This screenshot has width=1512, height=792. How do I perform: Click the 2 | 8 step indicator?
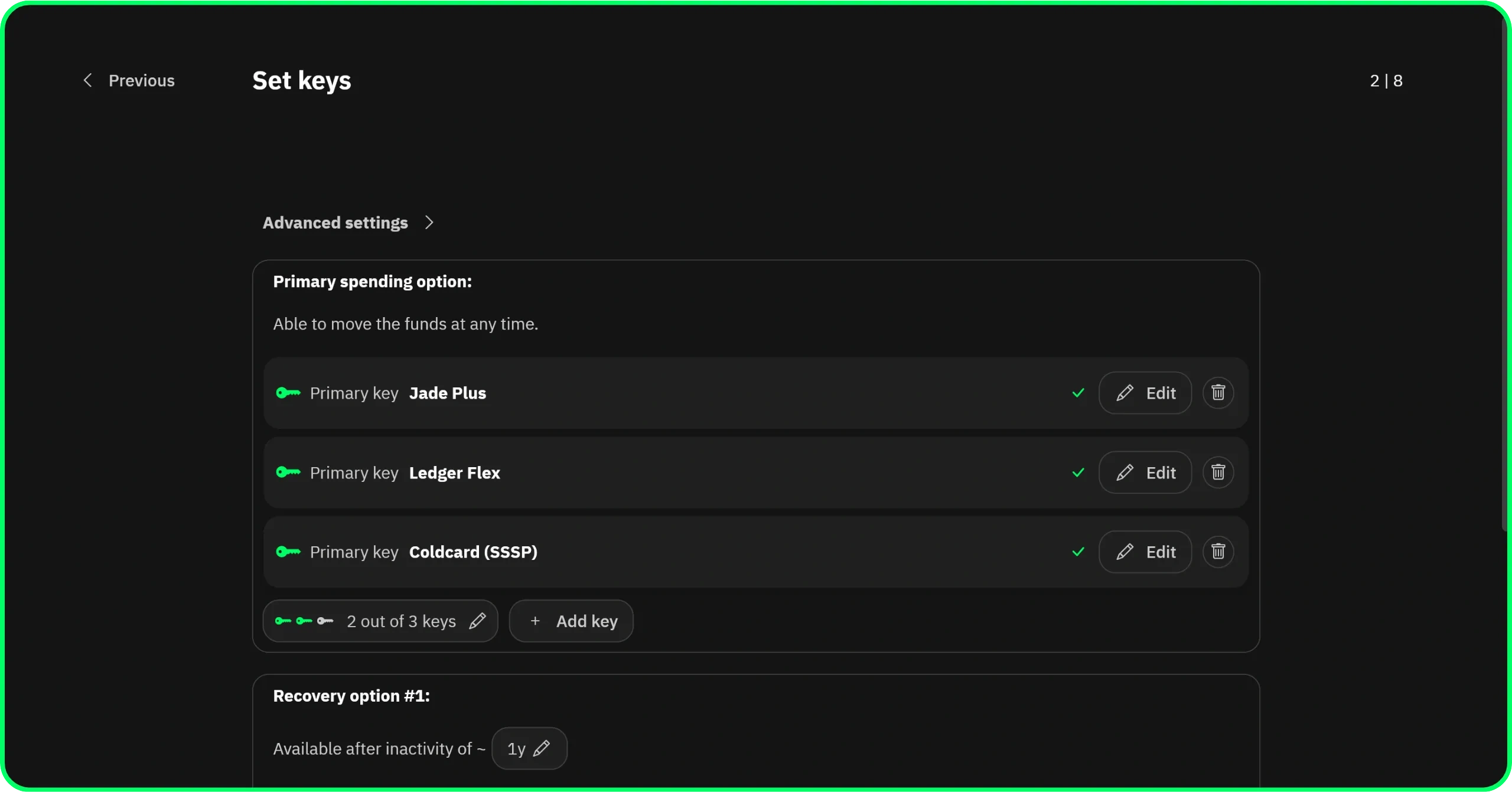[x=1386, y=80]
